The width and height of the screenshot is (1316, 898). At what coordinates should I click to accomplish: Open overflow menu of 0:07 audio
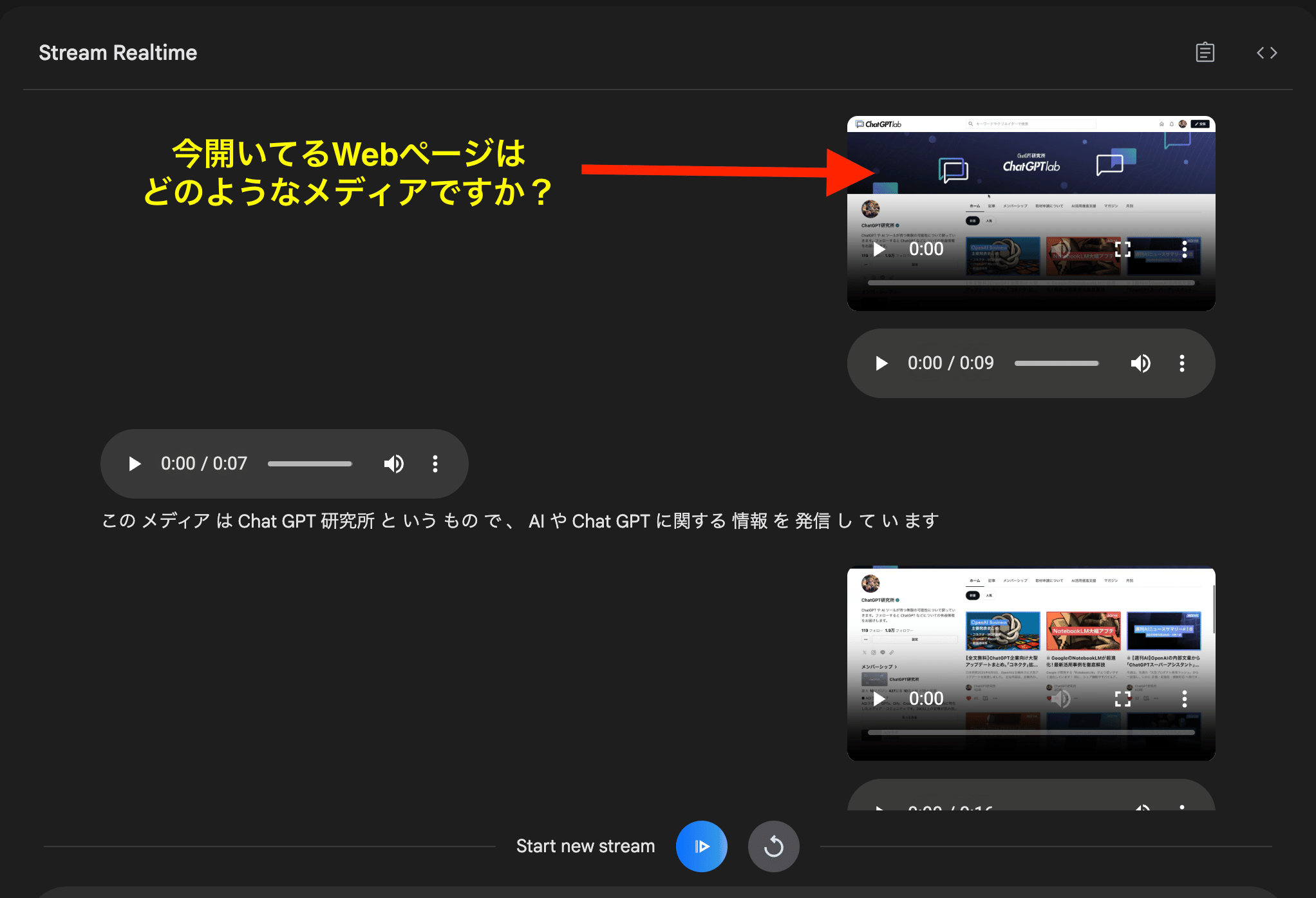(x=435, y=464)
